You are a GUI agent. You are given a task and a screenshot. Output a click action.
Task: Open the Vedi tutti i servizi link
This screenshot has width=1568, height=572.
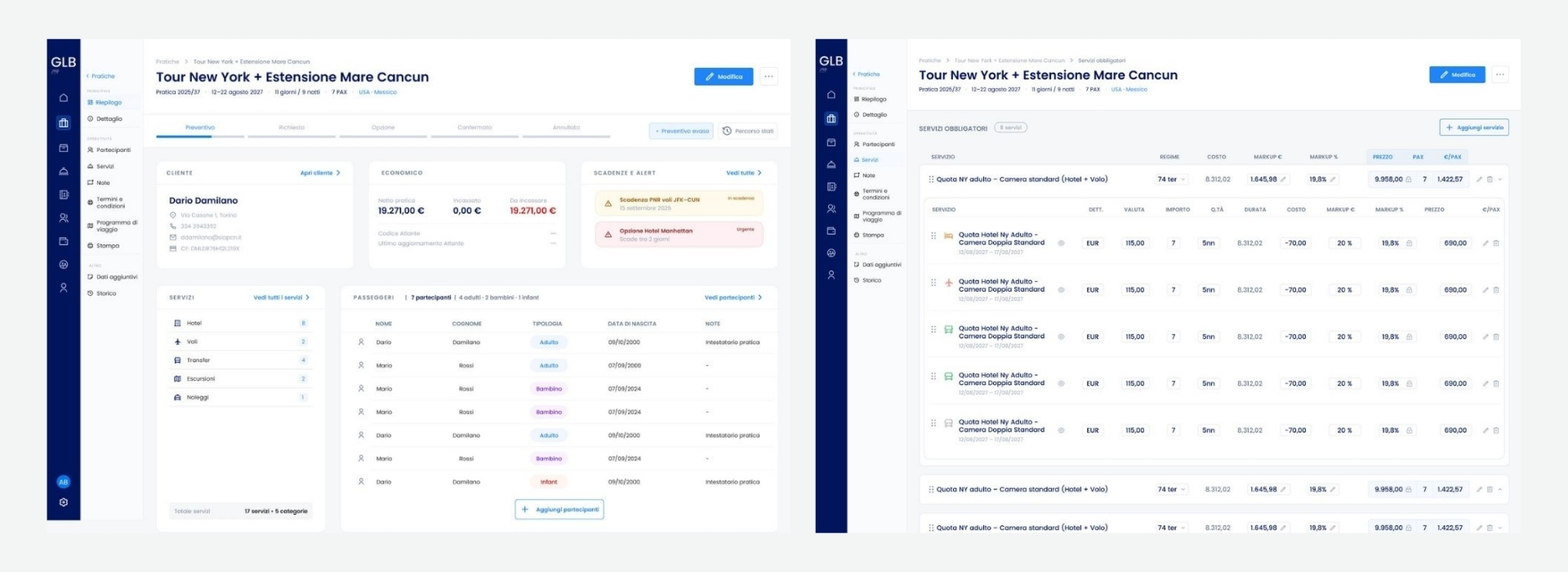point(282,297)
